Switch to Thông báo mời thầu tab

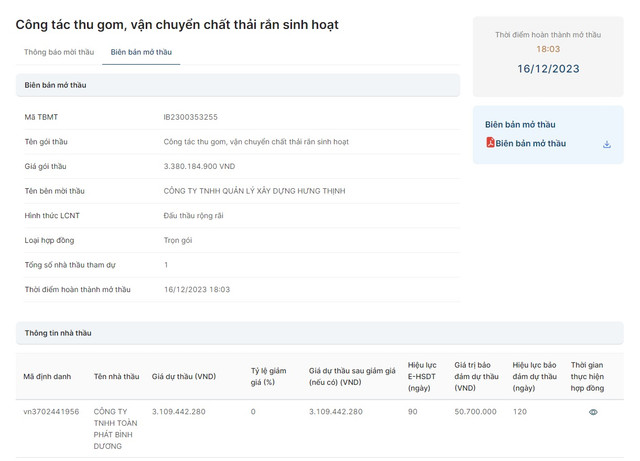59,52
